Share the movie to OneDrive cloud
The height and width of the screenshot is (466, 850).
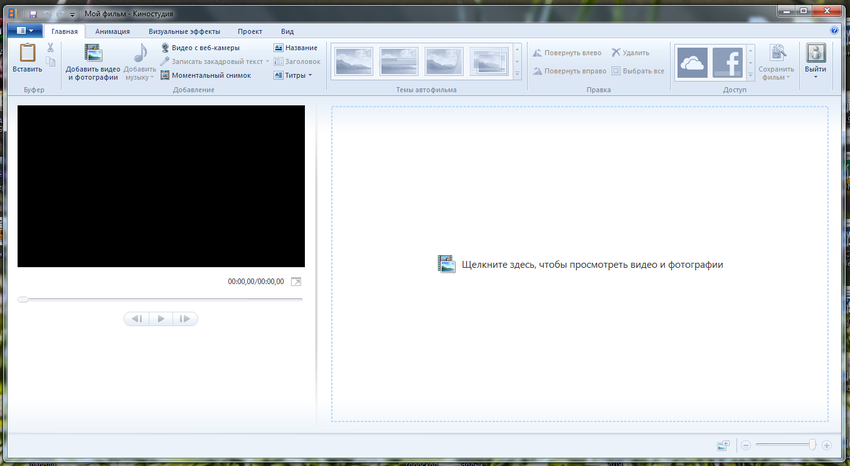(x=692, y=63)
